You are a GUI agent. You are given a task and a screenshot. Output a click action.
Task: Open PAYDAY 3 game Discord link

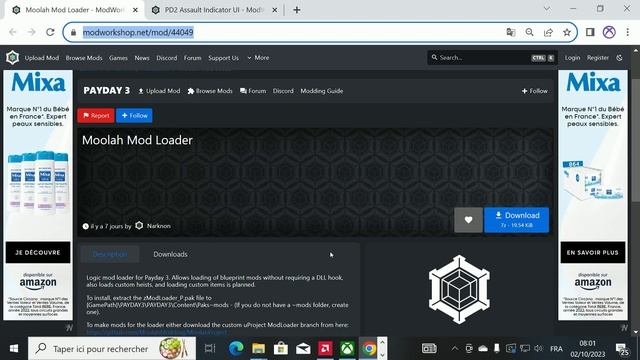283,91
